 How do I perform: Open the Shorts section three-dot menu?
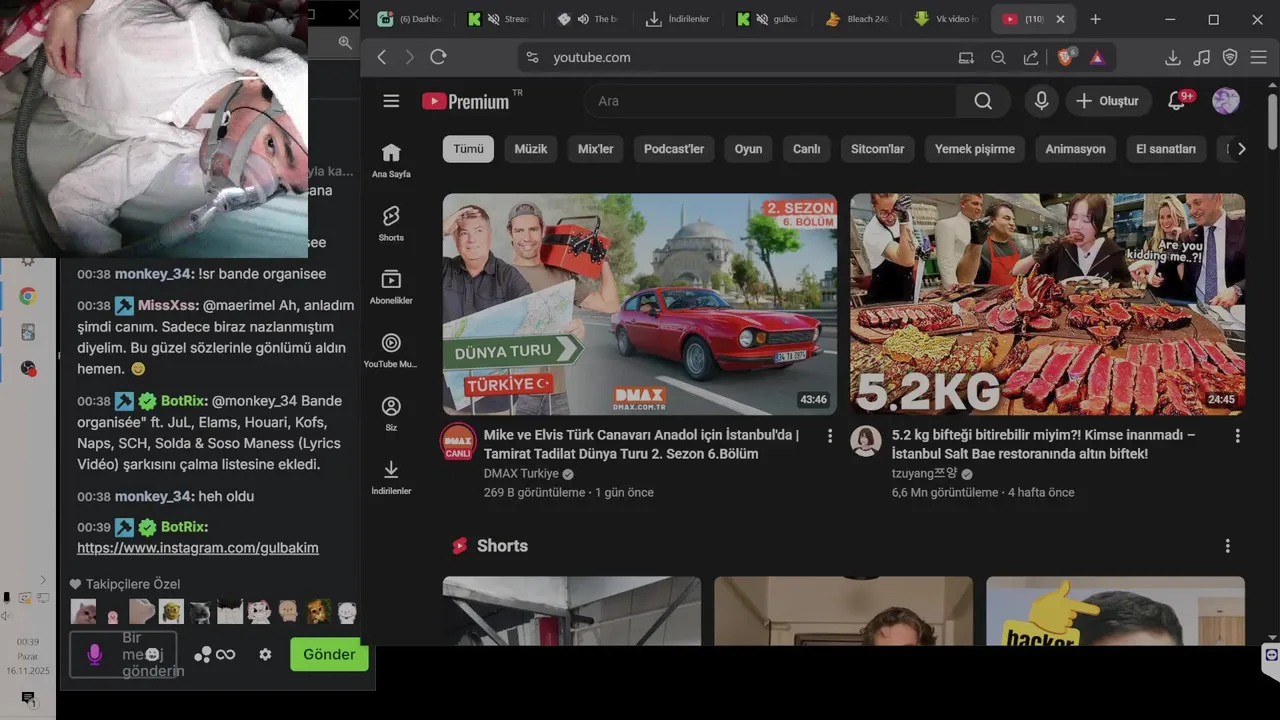pos(1227,546)
